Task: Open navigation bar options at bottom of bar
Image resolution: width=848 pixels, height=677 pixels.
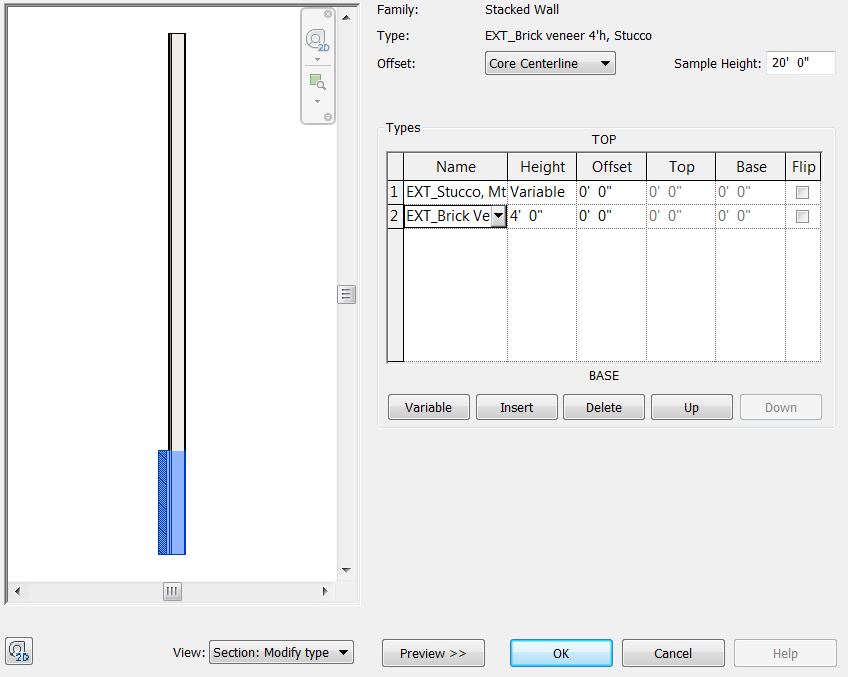Action: pos(328,117)
